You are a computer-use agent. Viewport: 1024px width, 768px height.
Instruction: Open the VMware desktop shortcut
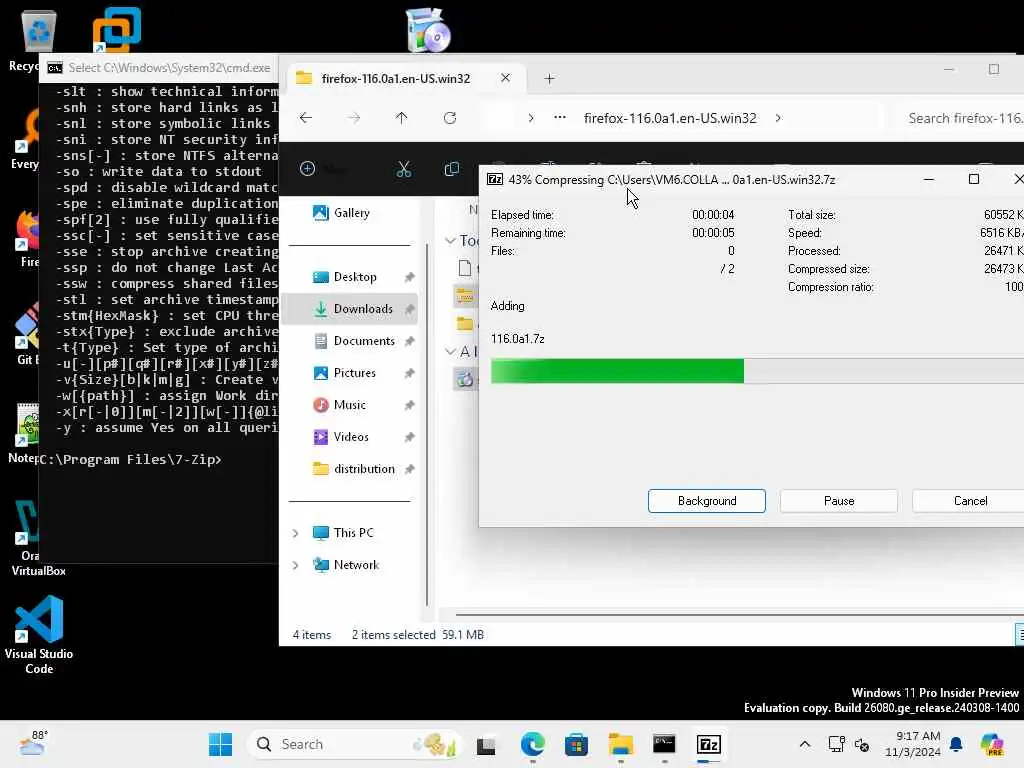[x=116, y=30]
